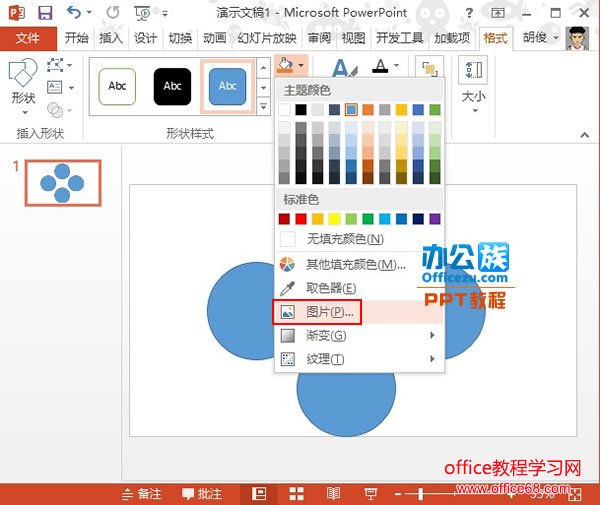Apply the white outlined Abc shape style

point(117,86)
